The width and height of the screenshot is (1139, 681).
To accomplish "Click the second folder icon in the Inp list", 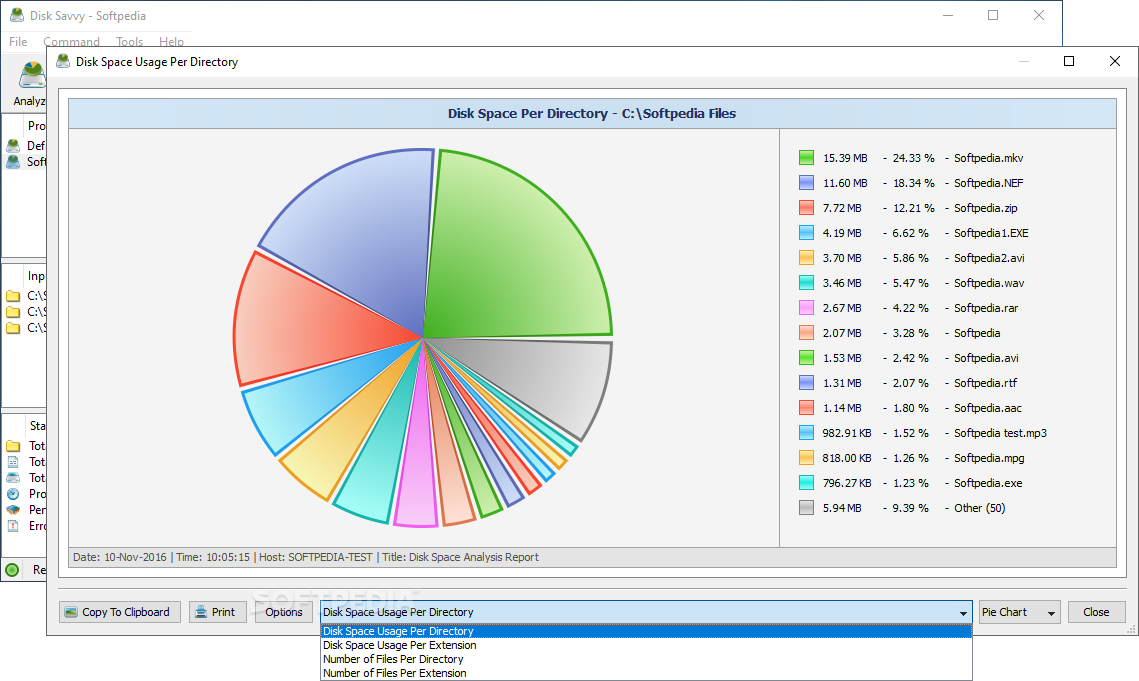I will 13,312.
